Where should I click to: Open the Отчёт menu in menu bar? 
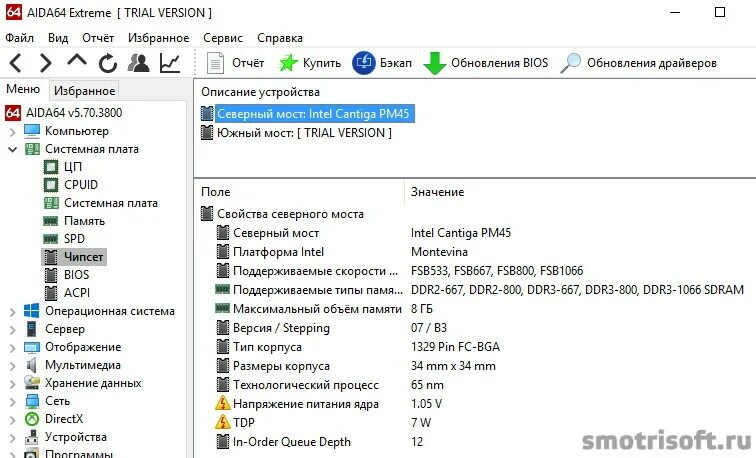click(x=98, y=38)
